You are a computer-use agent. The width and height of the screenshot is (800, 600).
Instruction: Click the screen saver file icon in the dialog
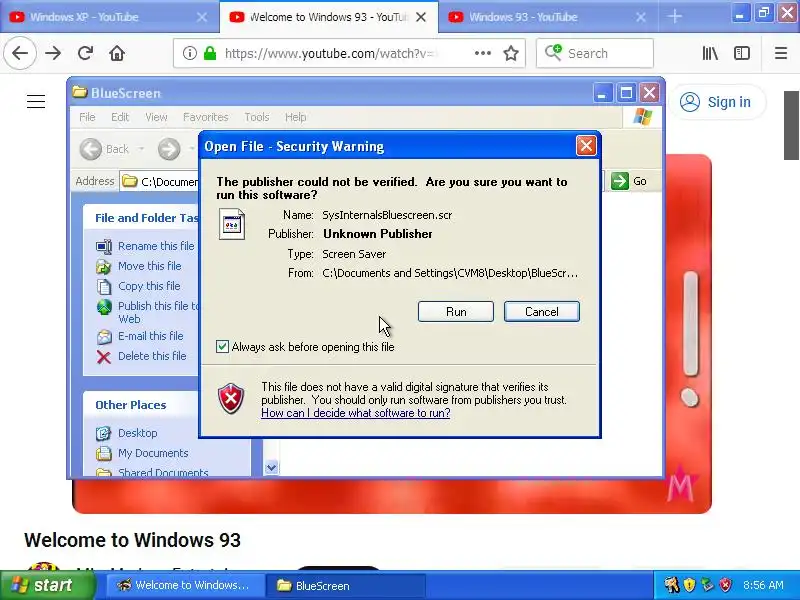point(232,224)
